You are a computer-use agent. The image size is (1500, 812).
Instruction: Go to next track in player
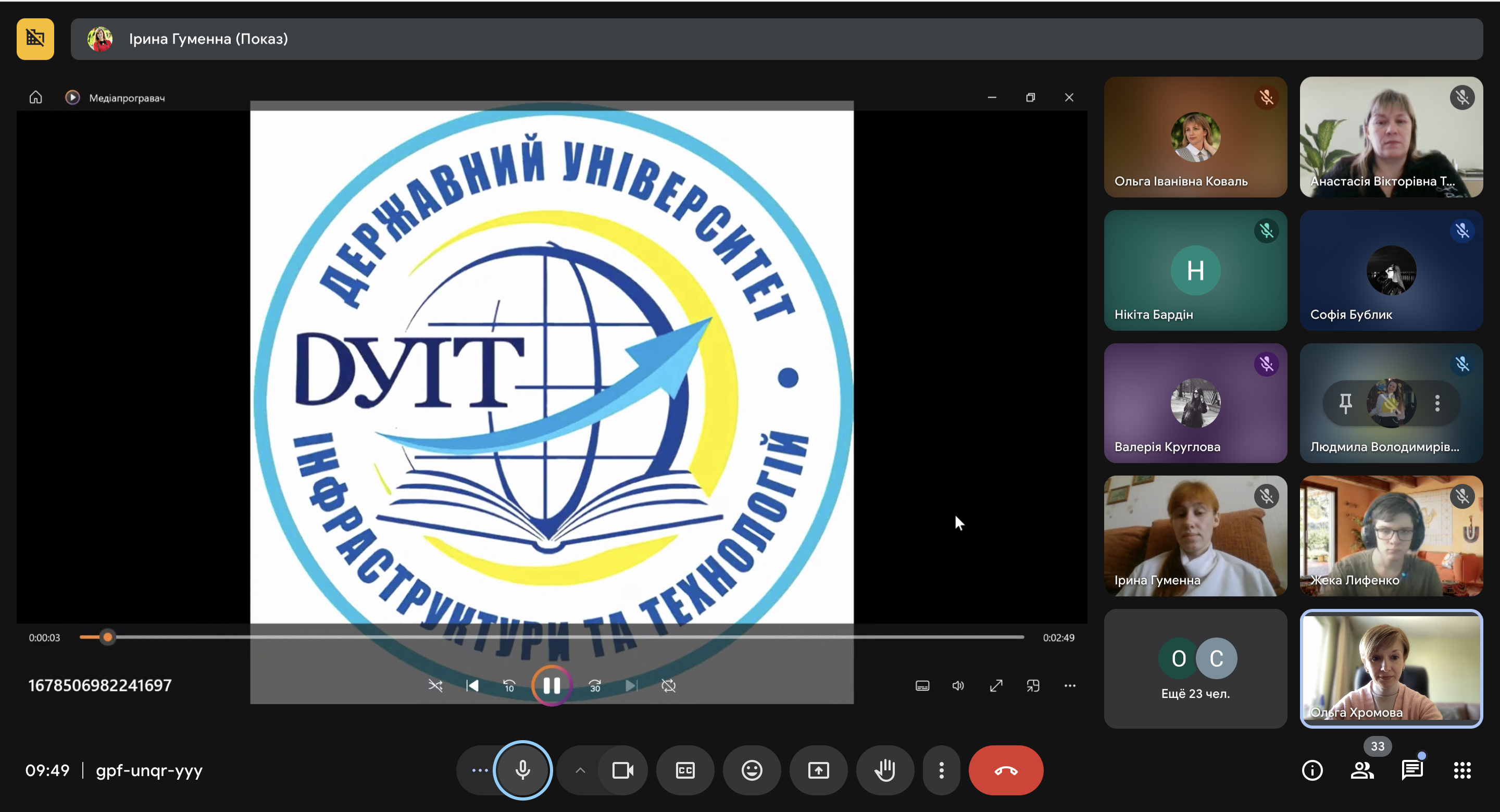point(631,685)
